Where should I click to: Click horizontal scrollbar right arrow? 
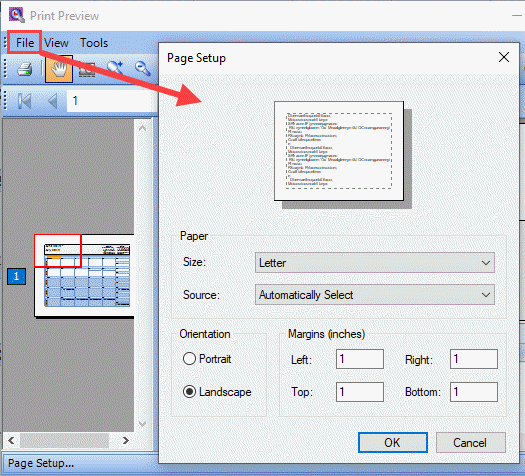click(126, 440)
